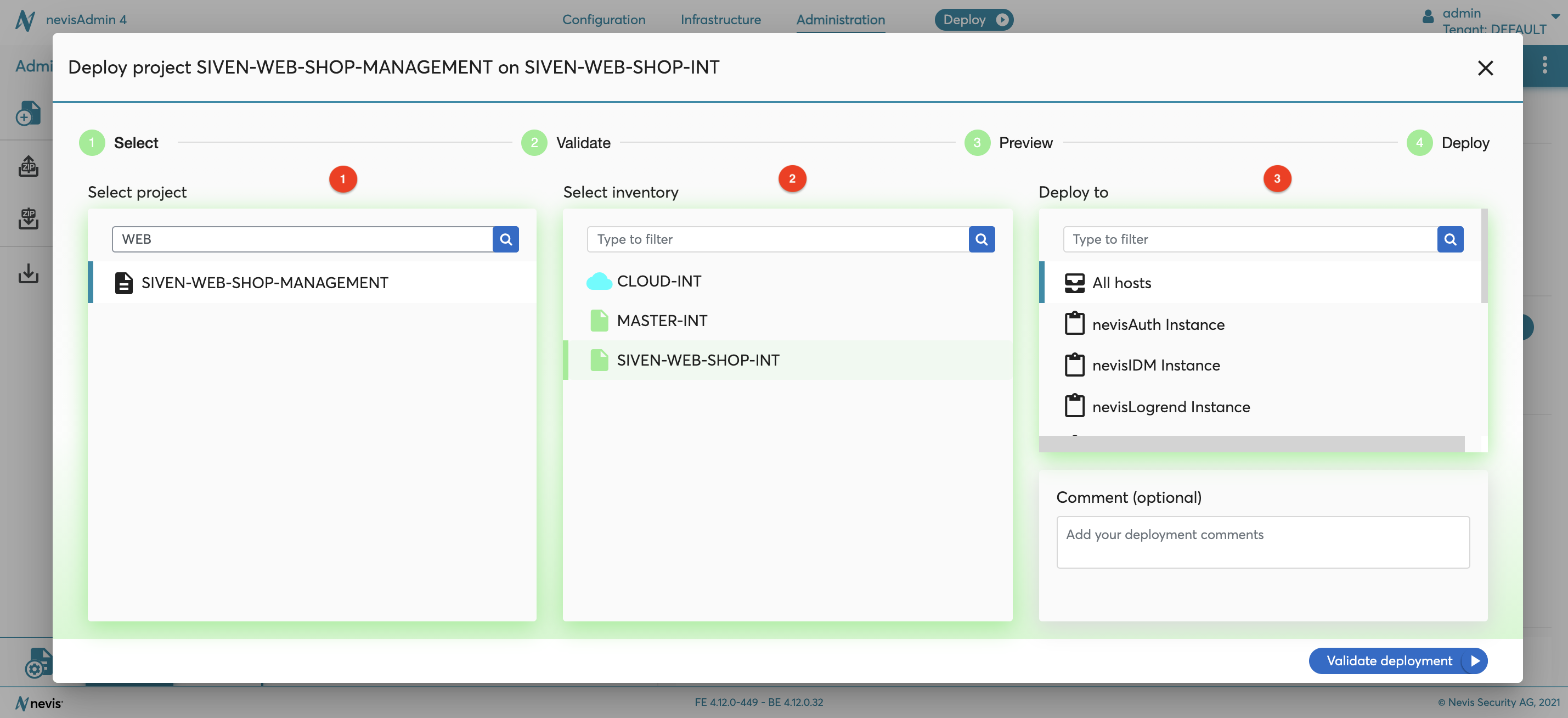Click the Tenant: DEFAULT label
The height and width of the screenshot is (718, 1568).
tap(1494, 29)
